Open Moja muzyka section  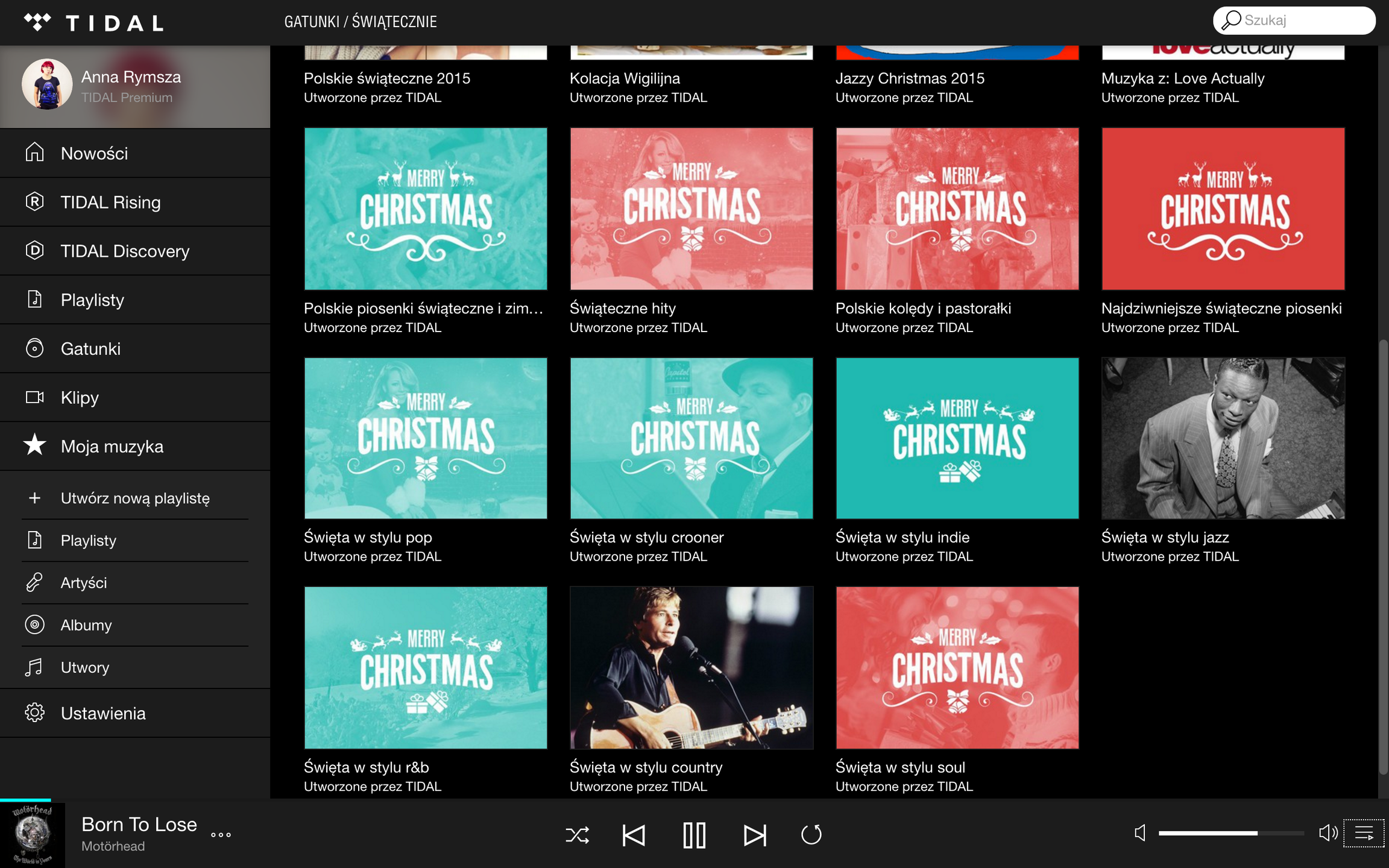pyautogui.click(x=135, y=446)
